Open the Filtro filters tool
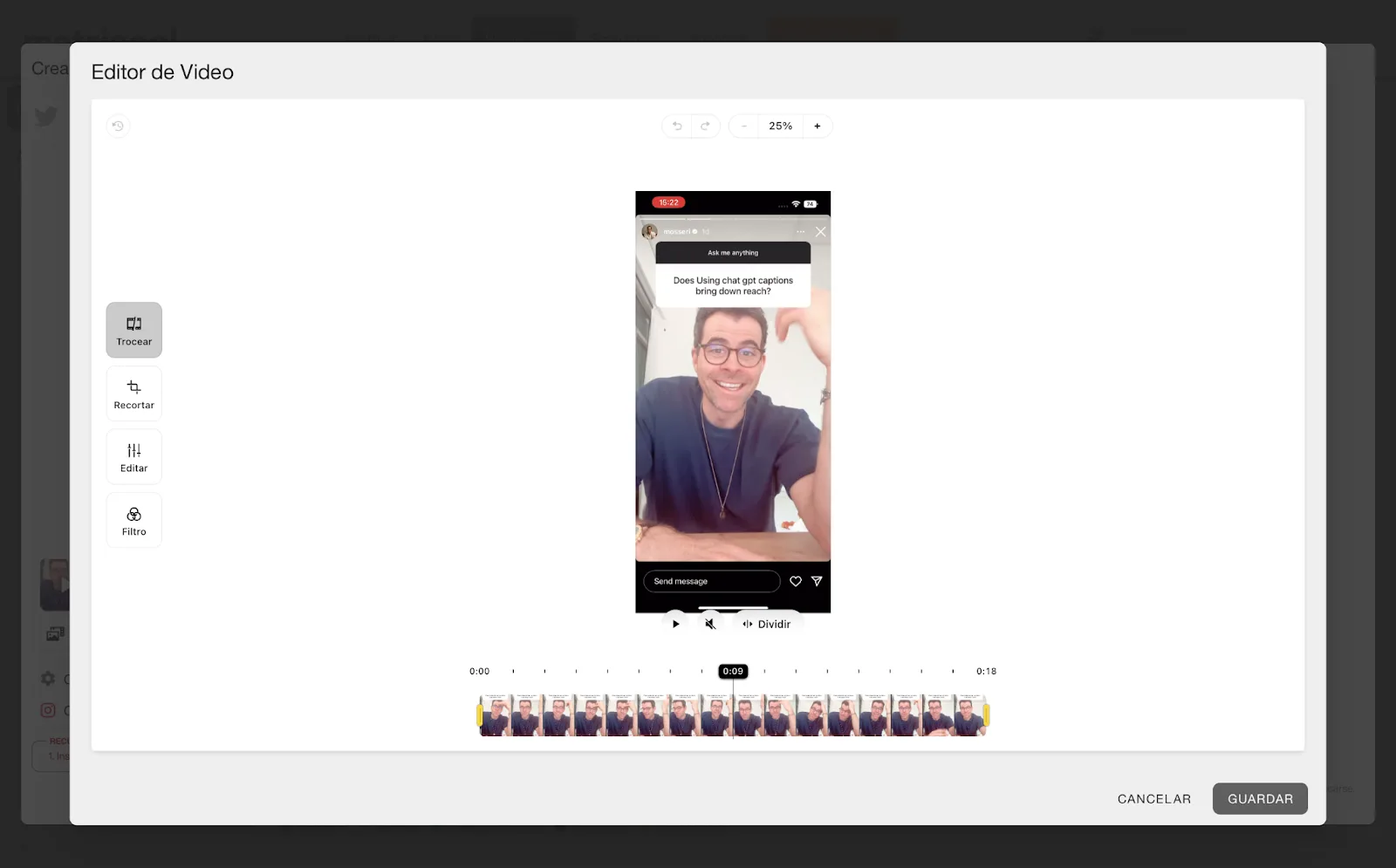Viewport: 1396px width, 868px height. pos(133,521)
